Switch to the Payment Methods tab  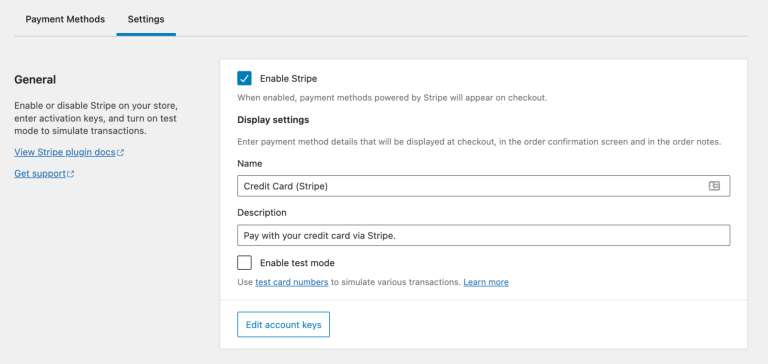(x=65, y=20)
